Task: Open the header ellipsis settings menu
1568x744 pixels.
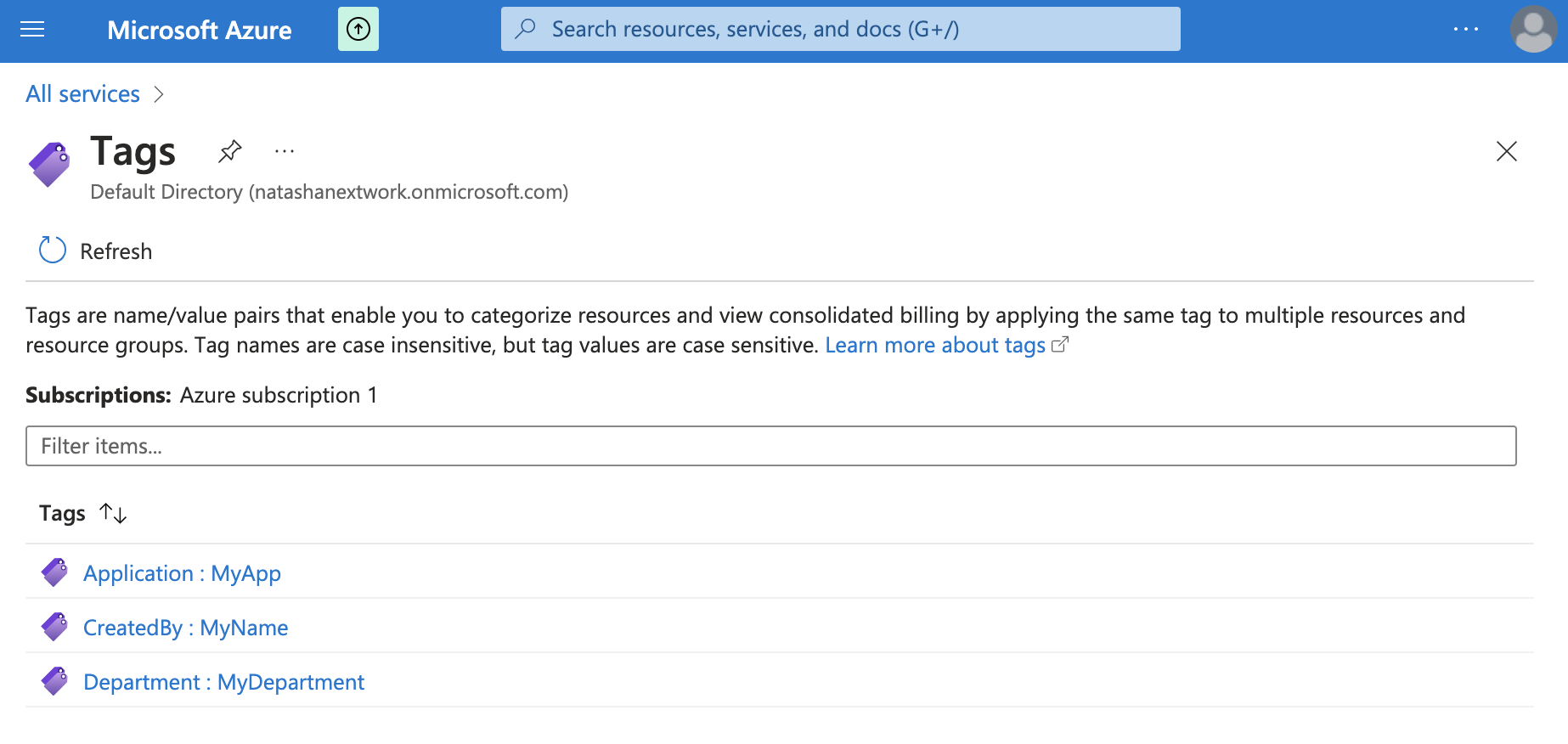Action: [1465, 30]
